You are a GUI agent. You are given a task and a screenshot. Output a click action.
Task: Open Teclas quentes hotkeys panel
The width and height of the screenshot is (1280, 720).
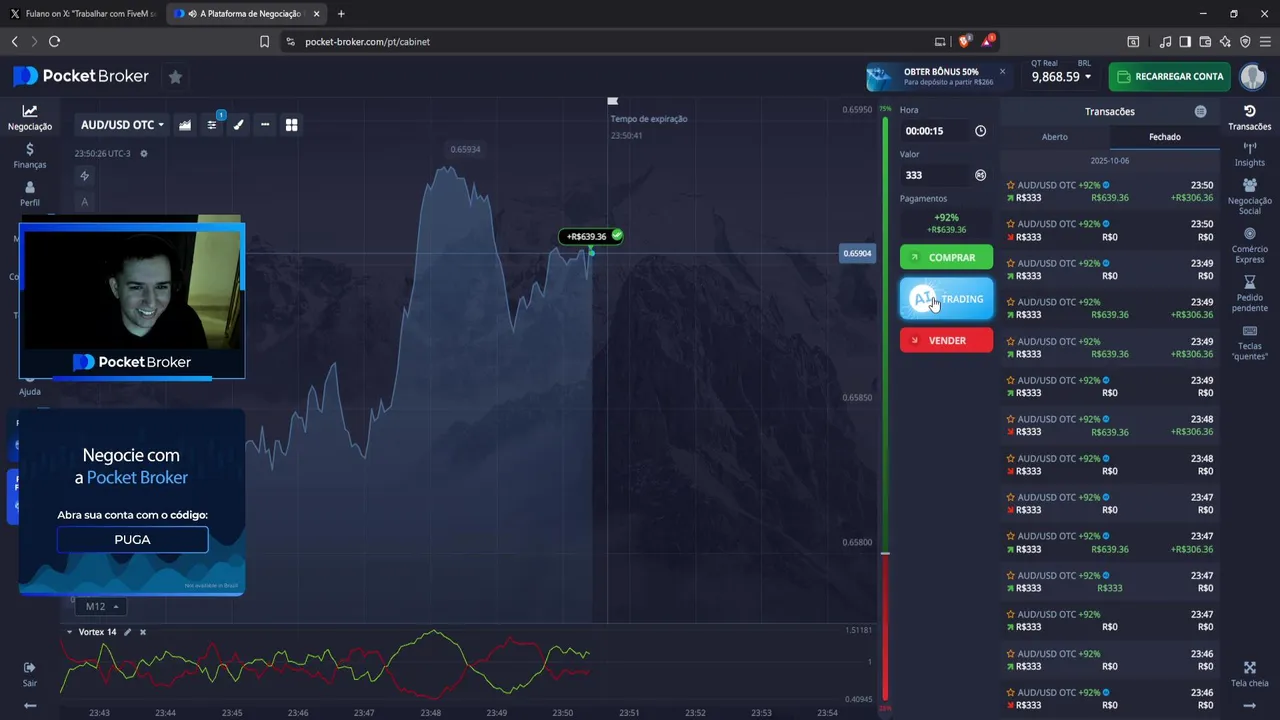(x=1249, y=342)
